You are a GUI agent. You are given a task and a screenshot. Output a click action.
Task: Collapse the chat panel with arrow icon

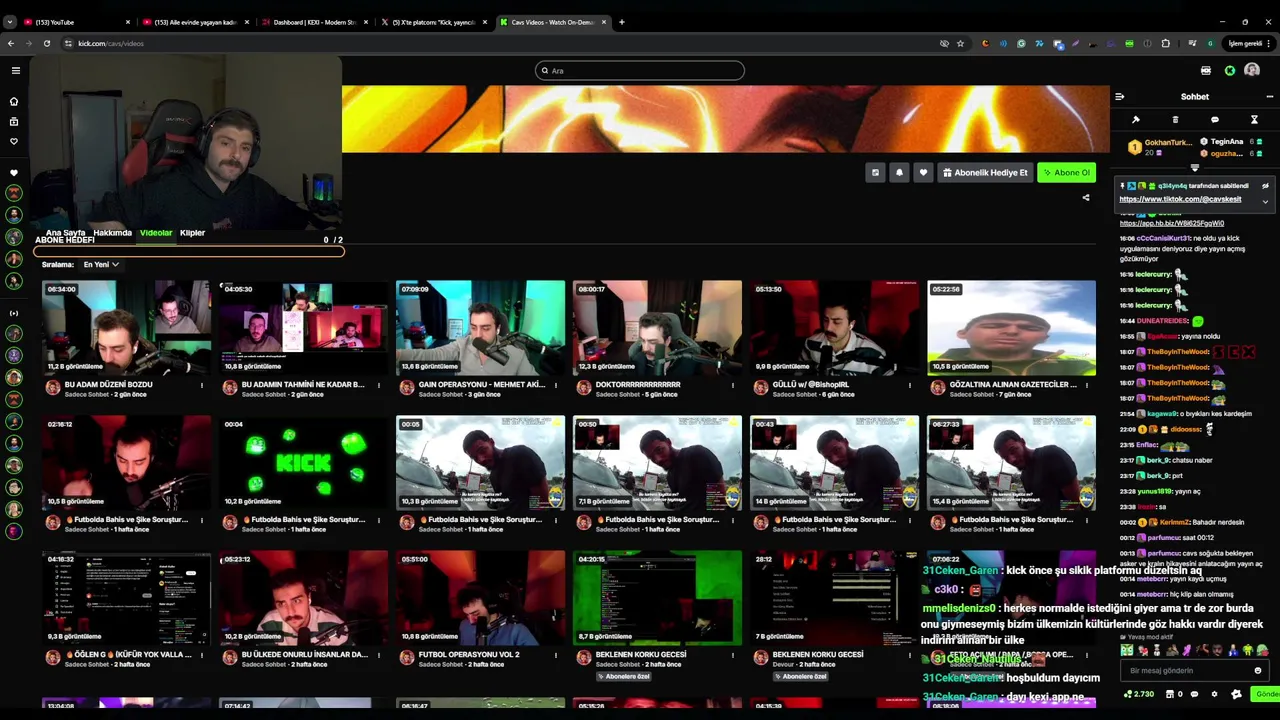pyautogui.click(x=1119, y=97)
